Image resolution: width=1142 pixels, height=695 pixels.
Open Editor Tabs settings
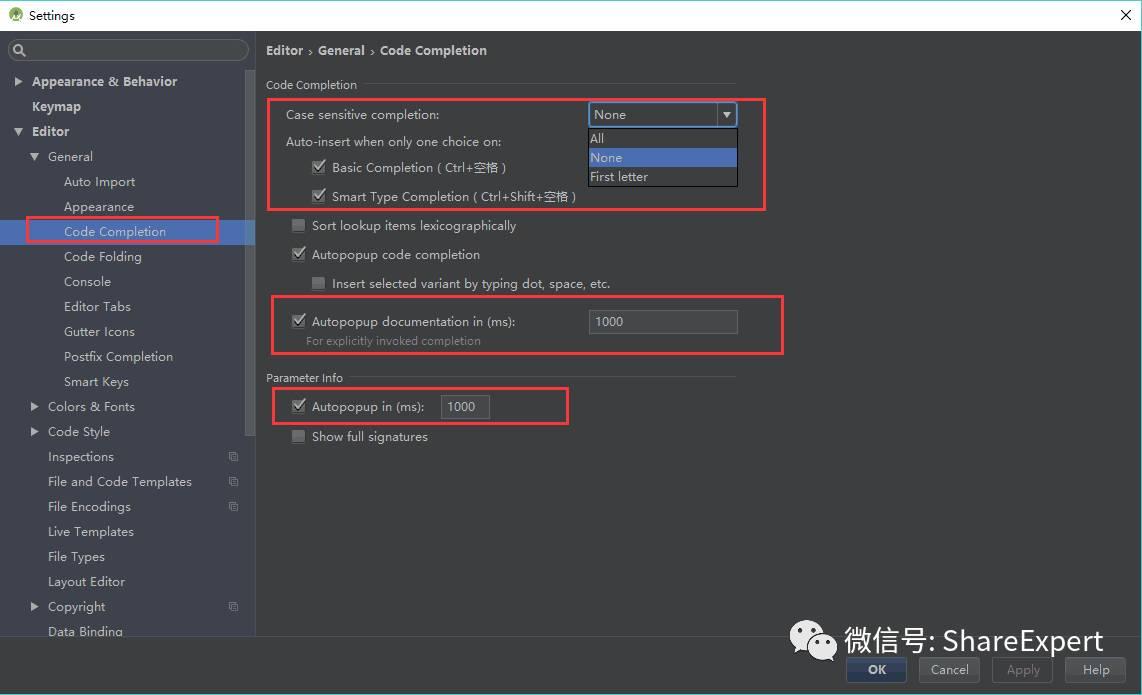tap(97, 307)
